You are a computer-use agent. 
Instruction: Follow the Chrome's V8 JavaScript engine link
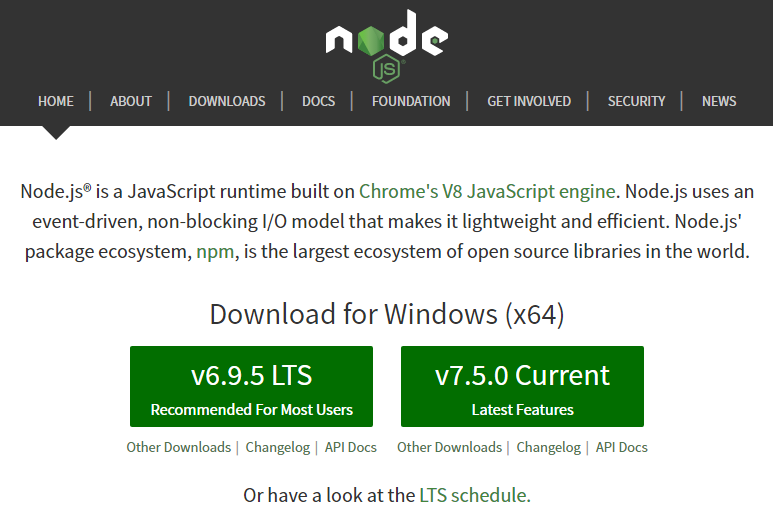pyautogui.click(x=487, y=191)
